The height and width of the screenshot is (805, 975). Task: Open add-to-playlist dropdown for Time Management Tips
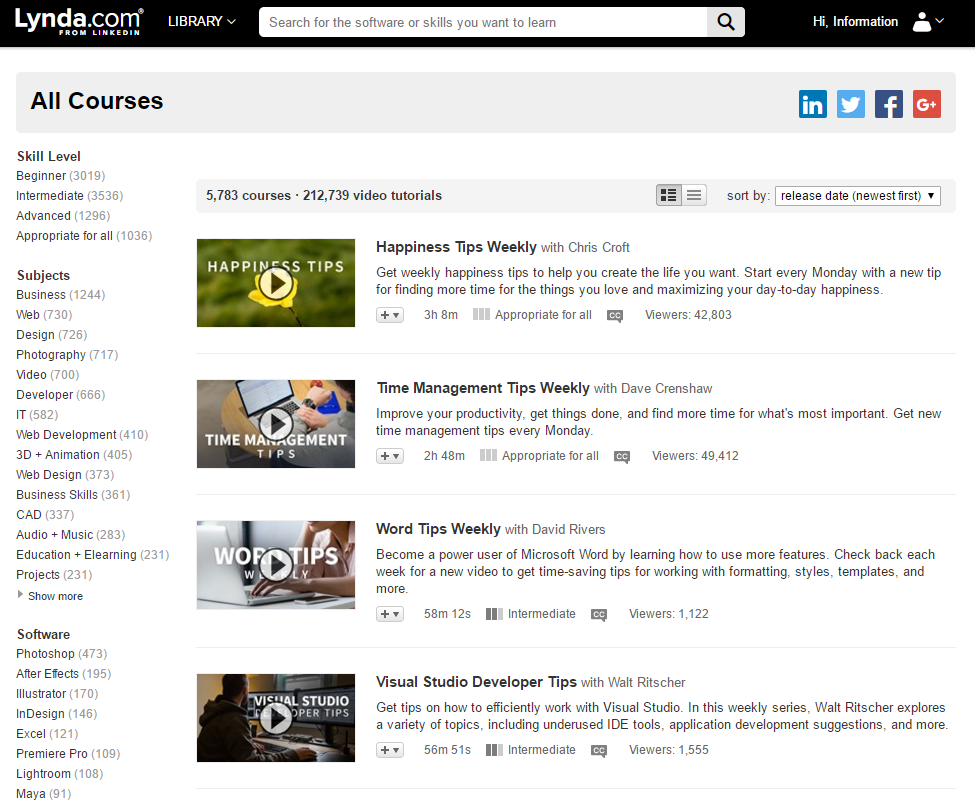390,456
